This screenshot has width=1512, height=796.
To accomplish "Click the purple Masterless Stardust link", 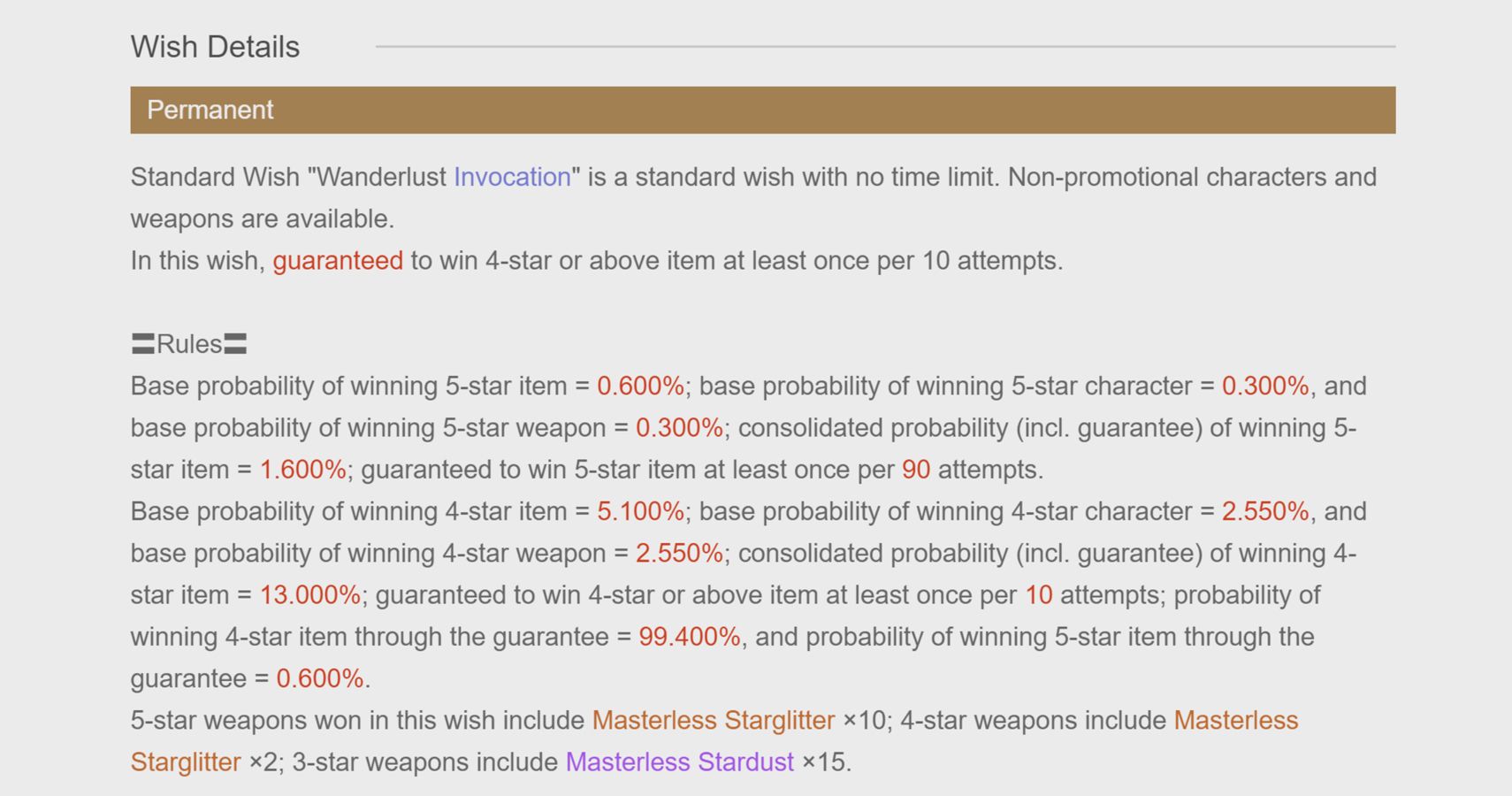I will coord(679,762).
